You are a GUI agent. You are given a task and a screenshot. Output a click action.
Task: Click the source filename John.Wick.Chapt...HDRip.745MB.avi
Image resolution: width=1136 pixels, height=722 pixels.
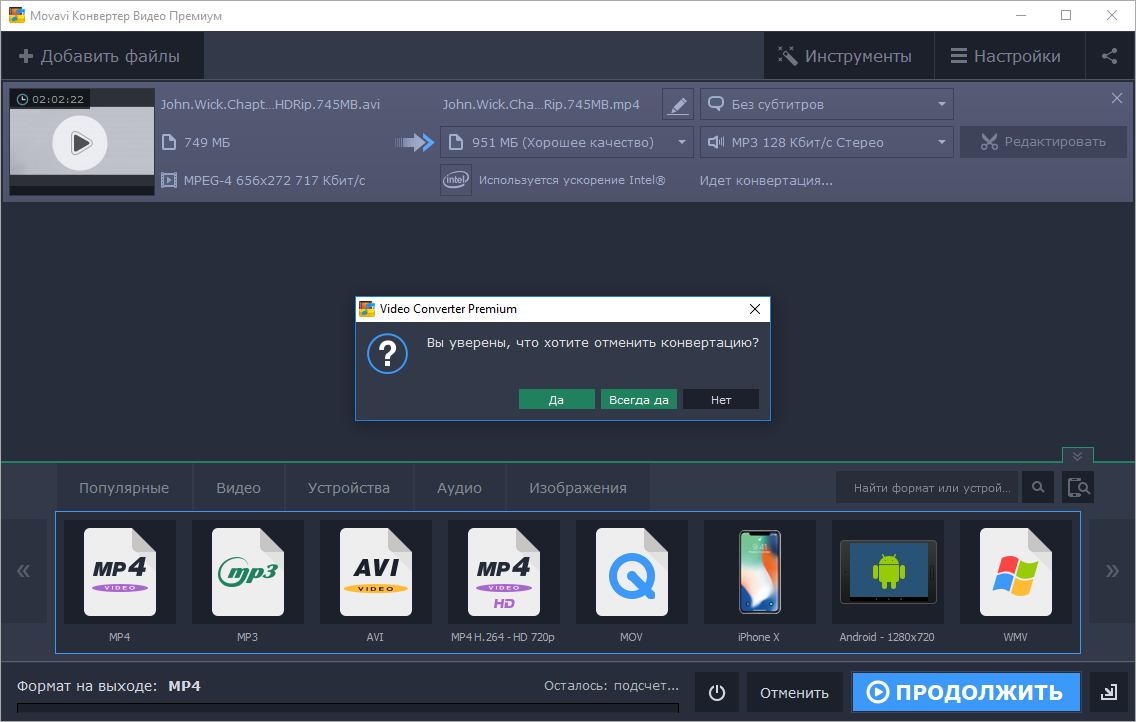(270, 104)
